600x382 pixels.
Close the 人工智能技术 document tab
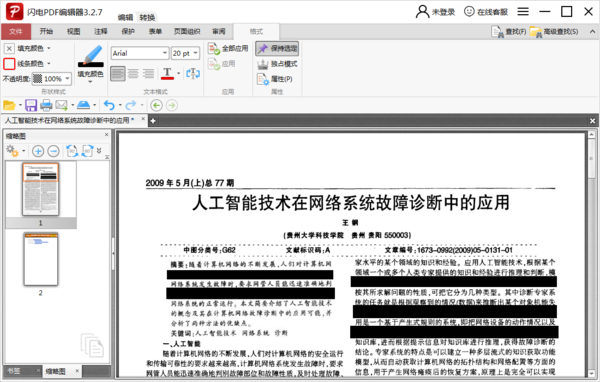point(143,119)
